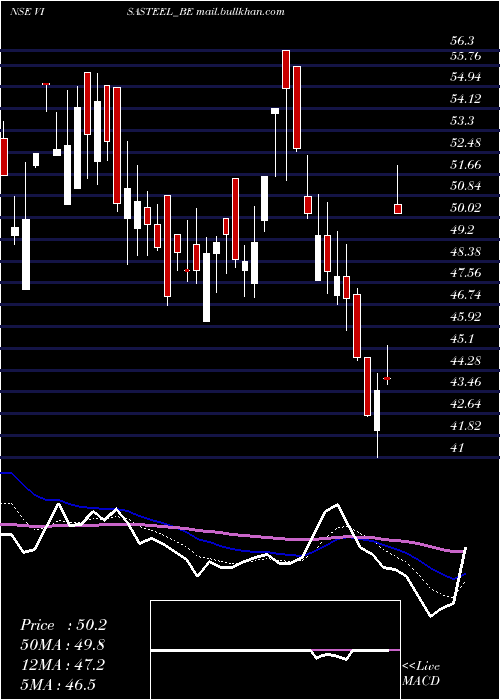The width and height of the screenshot is (500, 700).
Task: Click the 50MA : 49.8 readout
Action: pyautogui.click(x=63, y=645)
